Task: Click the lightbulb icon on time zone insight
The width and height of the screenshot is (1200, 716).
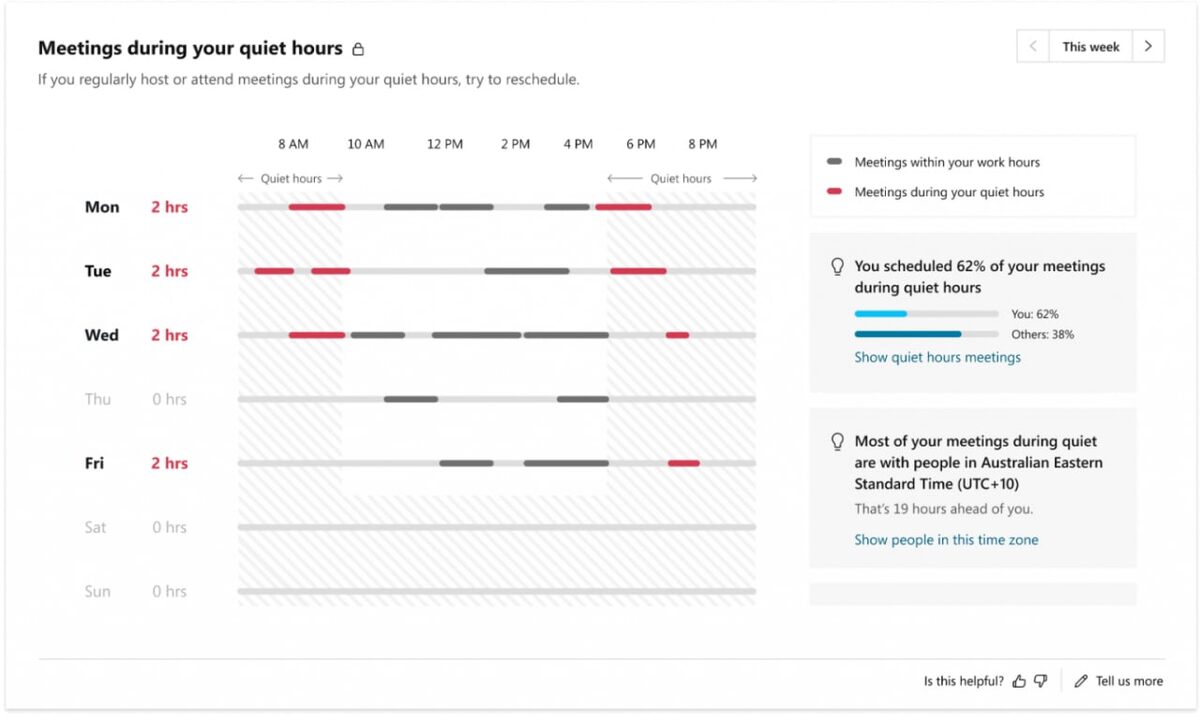Action: point(838,441)
